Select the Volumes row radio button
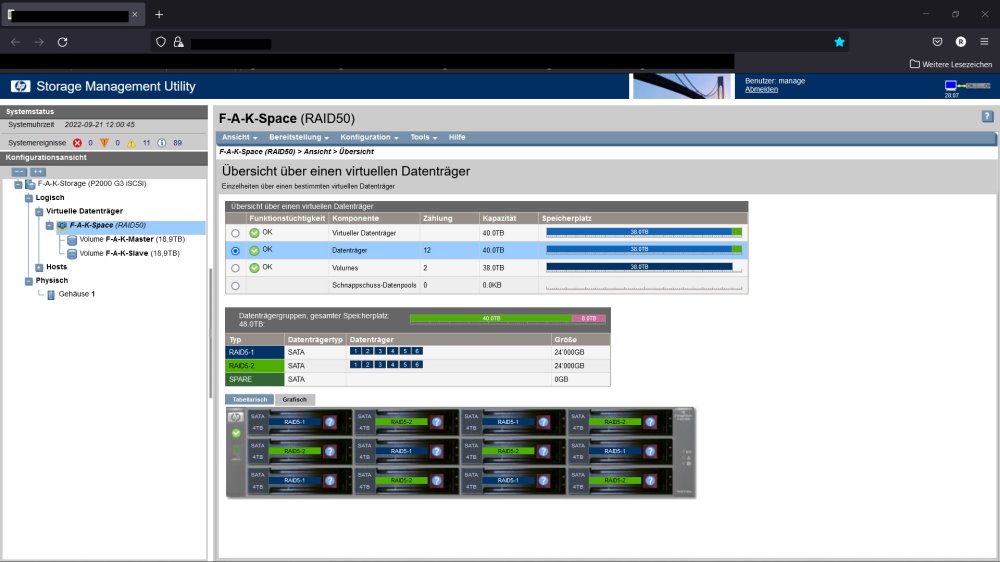Screen dimensions: 1000x562 tap(235, 269)
